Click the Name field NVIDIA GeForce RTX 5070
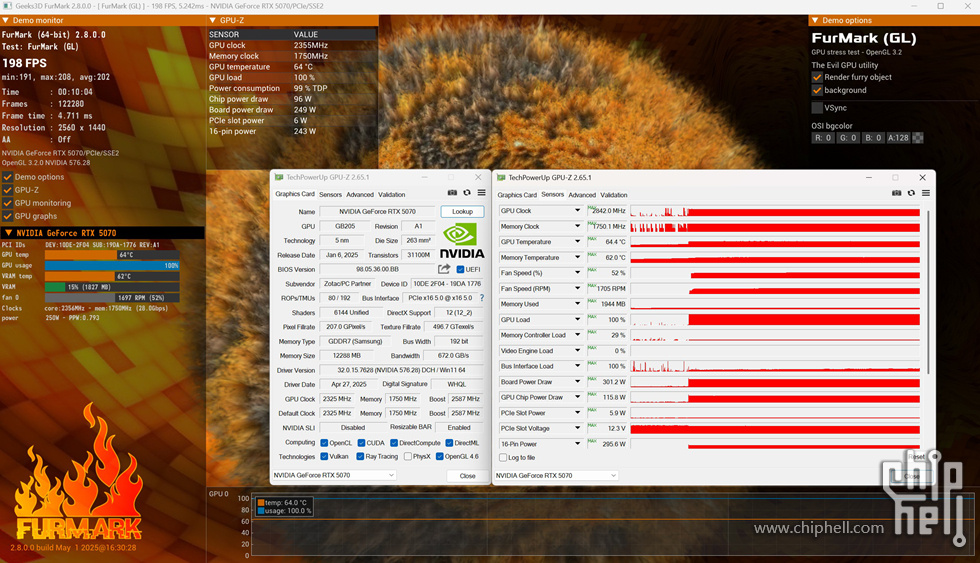Viewport: 980px width, 563px height. [377, 211]
